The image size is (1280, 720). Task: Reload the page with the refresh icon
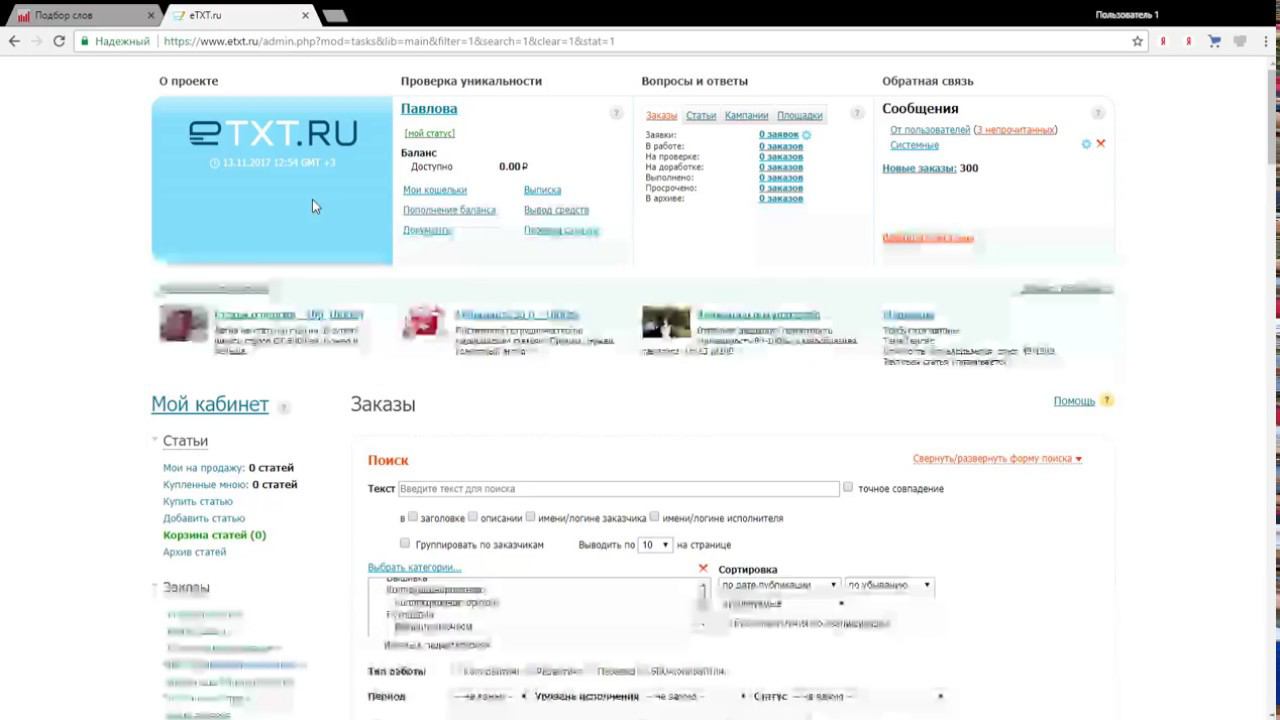pyautogui.click(x=59, y=41)
